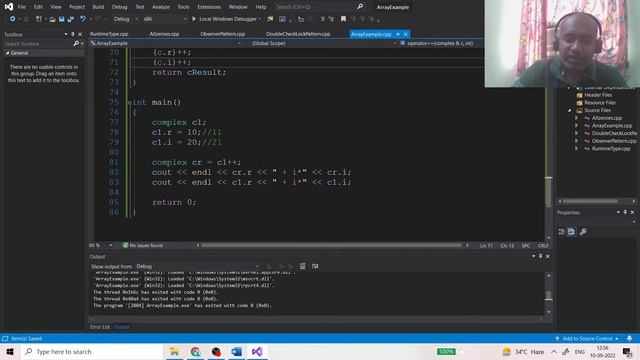Open Chrome from taskbar
The height and width of the screenshot is (360, 640).
pos(196,351)
